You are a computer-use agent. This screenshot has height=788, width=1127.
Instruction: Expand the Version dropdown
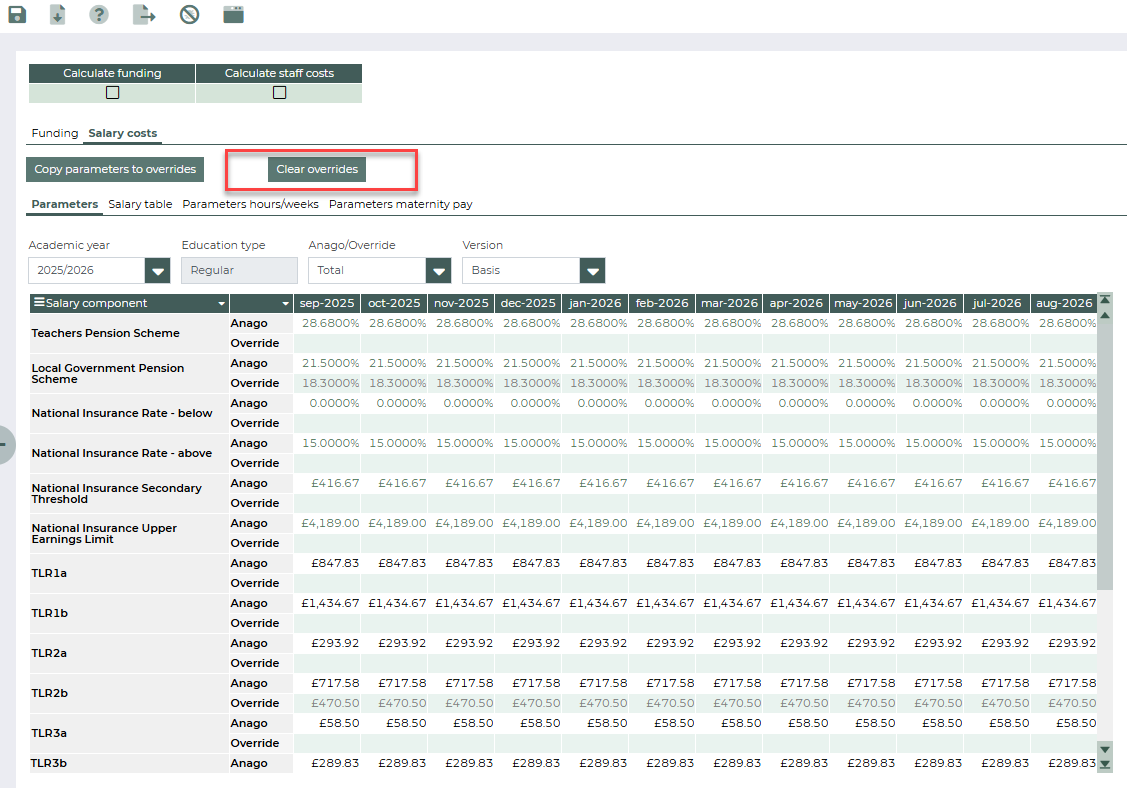pos(593,271)
